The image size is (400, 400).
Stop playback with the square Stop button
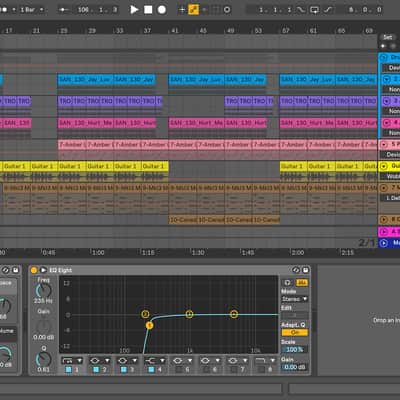coord(148,10)
